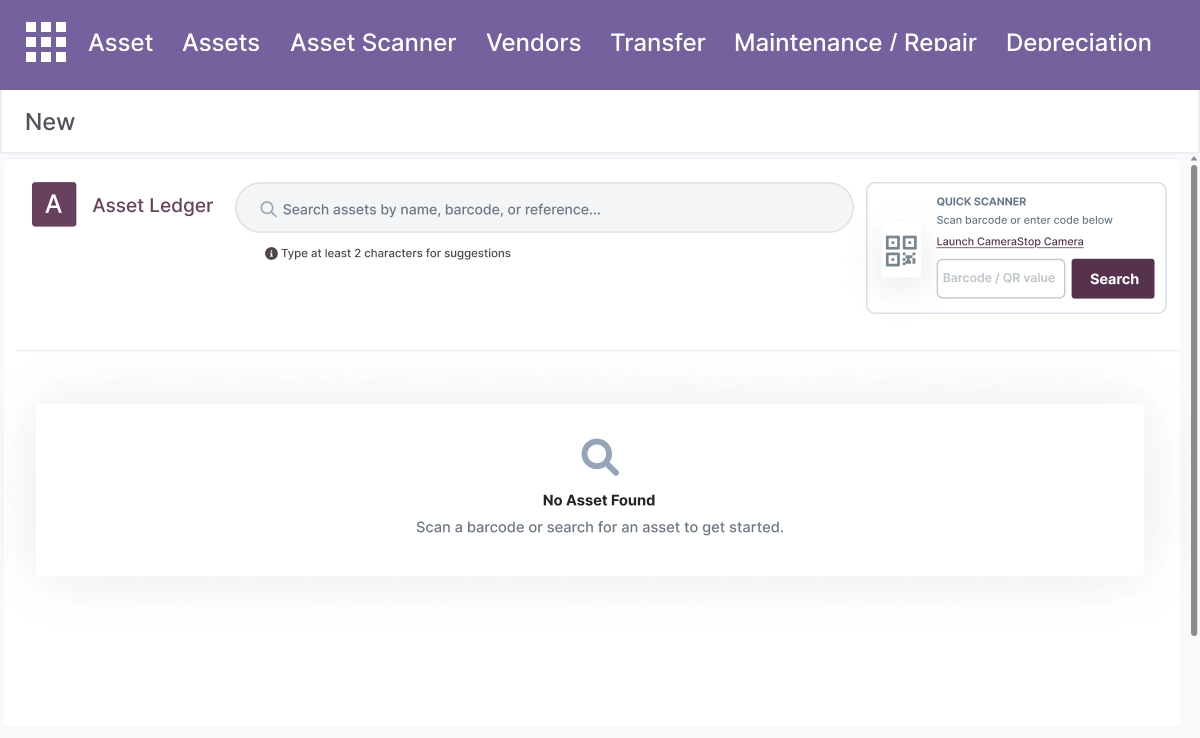The height and width of the screenshot is (738, 1200).
Task: Click the 'New' breadcrumb title
Action: click(x=50, y=122)
